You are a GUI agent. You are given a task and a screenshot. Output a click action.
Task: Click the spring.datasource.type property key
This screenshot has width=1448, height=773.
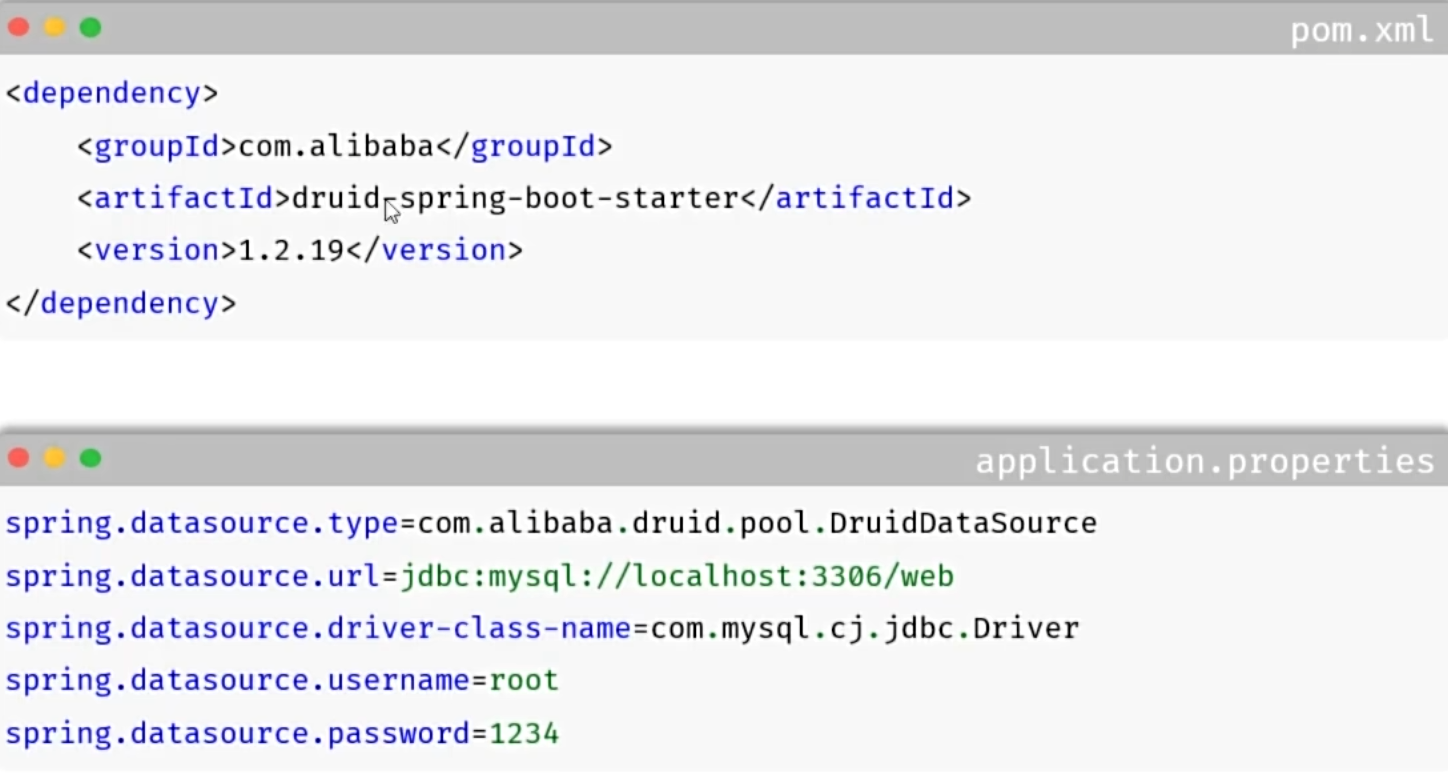pos(202,524)
